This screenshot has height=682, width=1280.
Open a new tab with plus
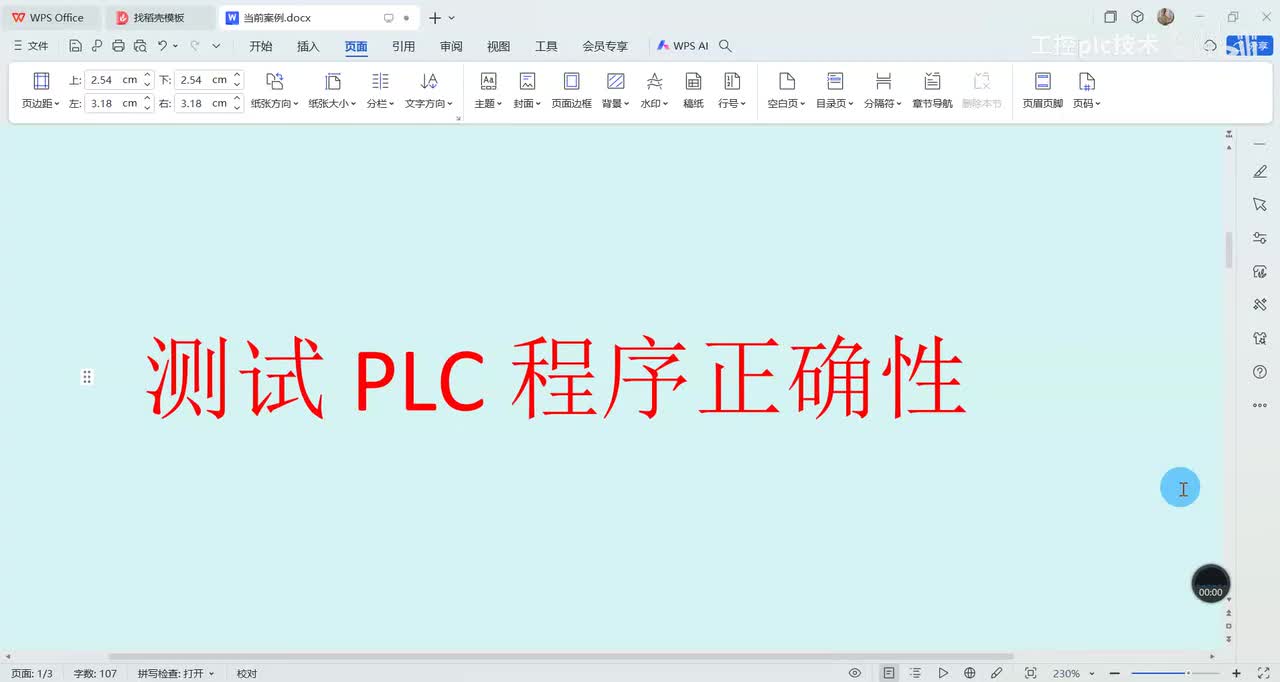pos(435,18)
